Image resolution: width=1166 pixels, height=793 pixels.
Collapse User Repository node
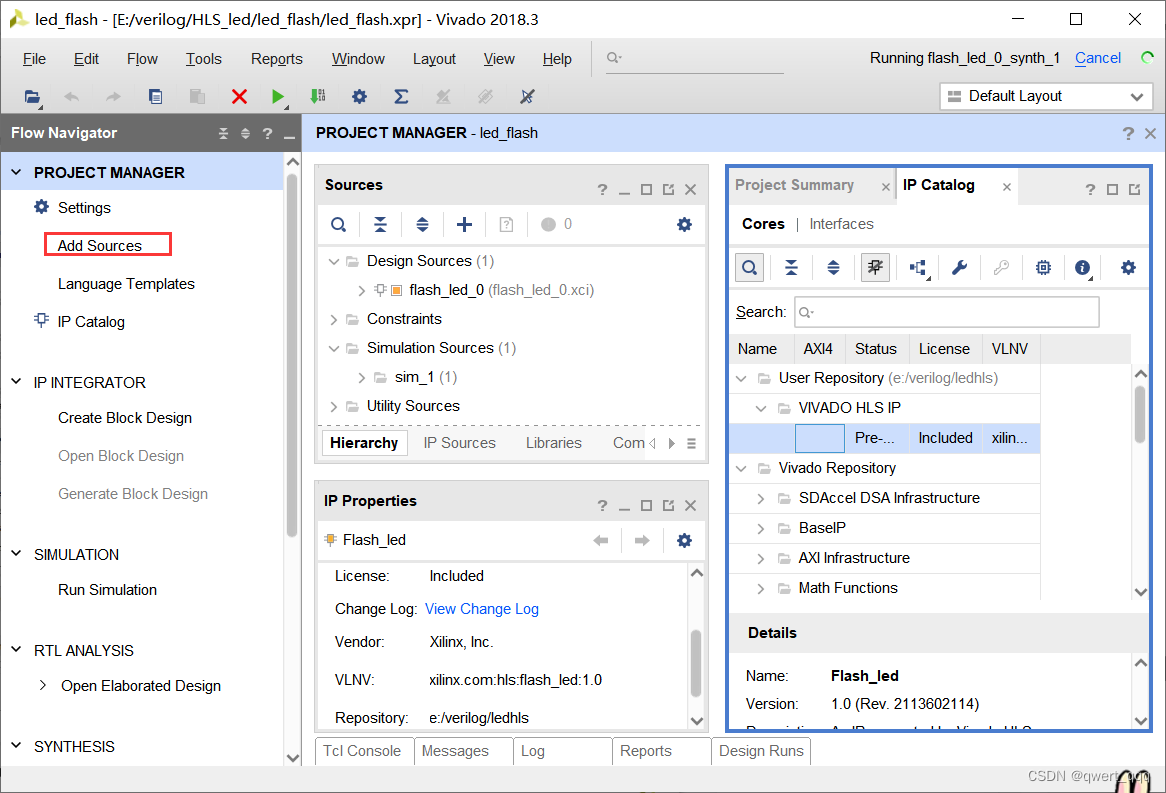741,378
